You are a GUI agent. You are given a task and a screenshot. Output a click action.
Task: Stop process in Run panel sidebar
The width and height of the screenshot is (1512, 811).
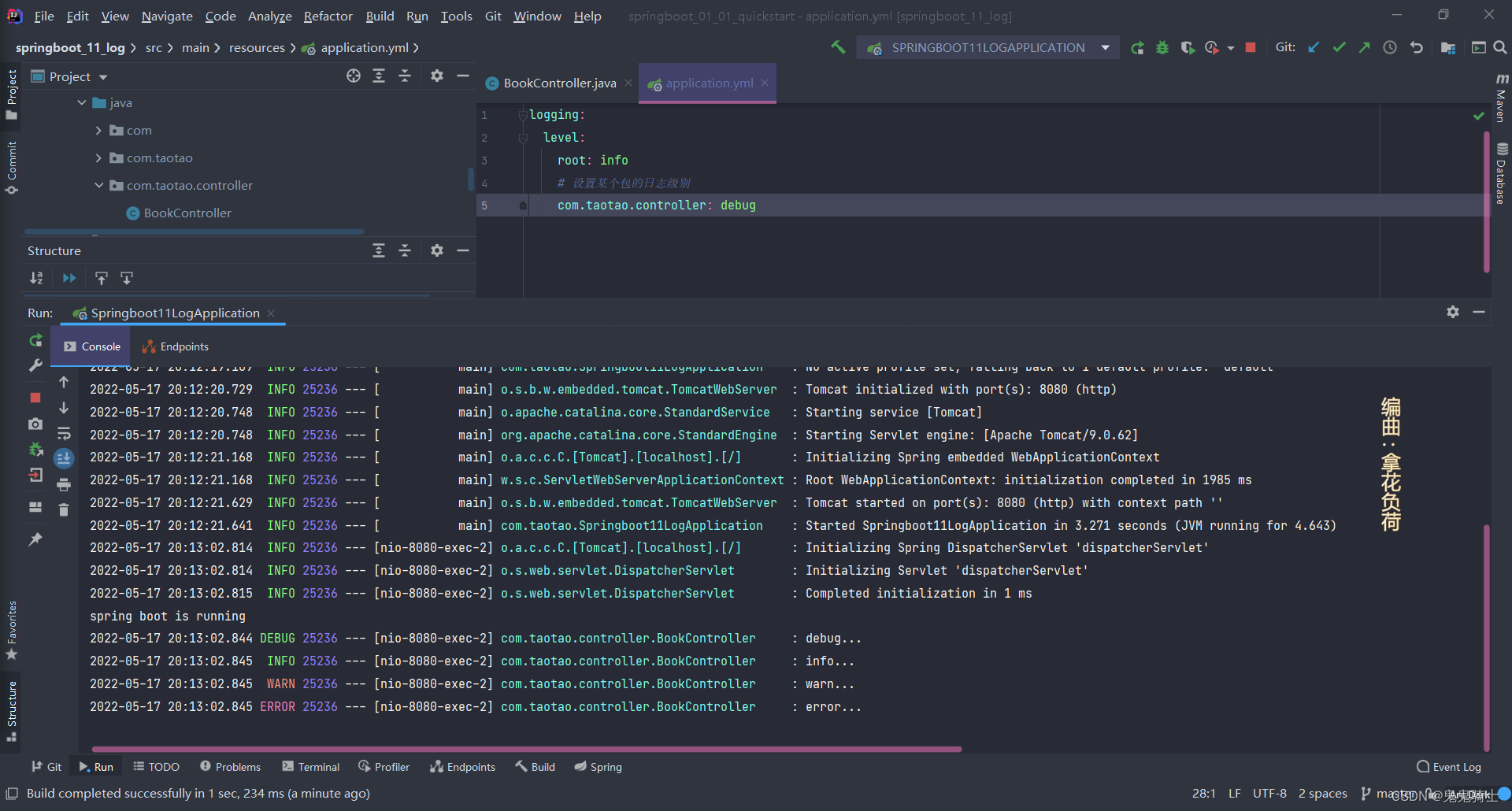(35, 398)
